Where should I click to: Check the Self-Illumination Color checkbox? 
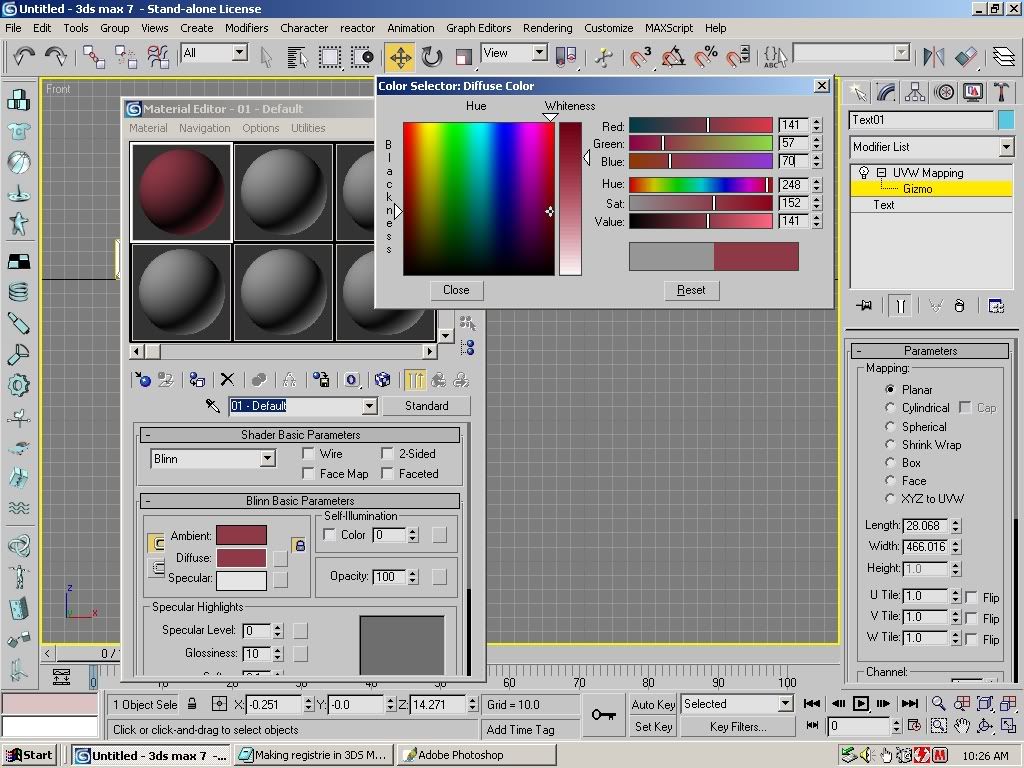[x=330, y=535]
